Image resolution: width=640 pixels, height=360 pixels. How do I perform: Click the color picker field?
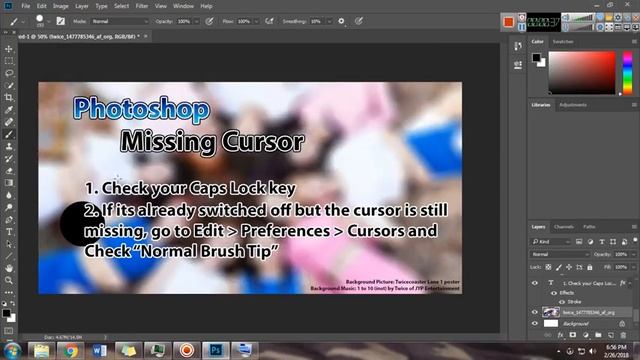click(582, 73)
